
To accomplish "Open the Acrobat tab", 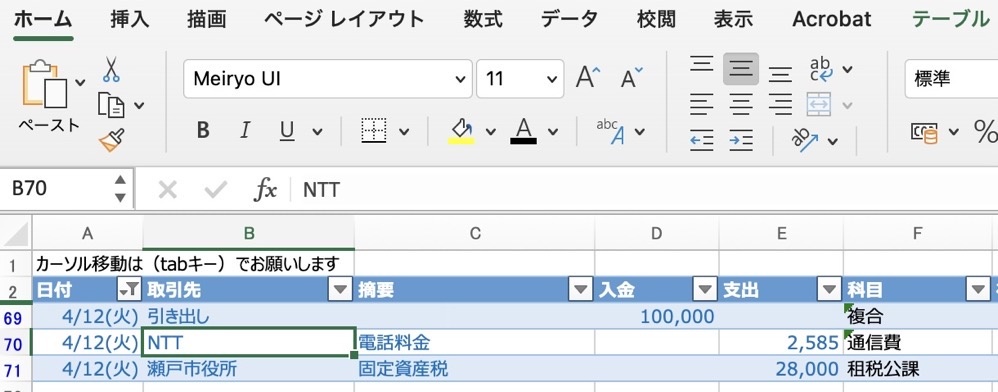I will pos(832,20).
